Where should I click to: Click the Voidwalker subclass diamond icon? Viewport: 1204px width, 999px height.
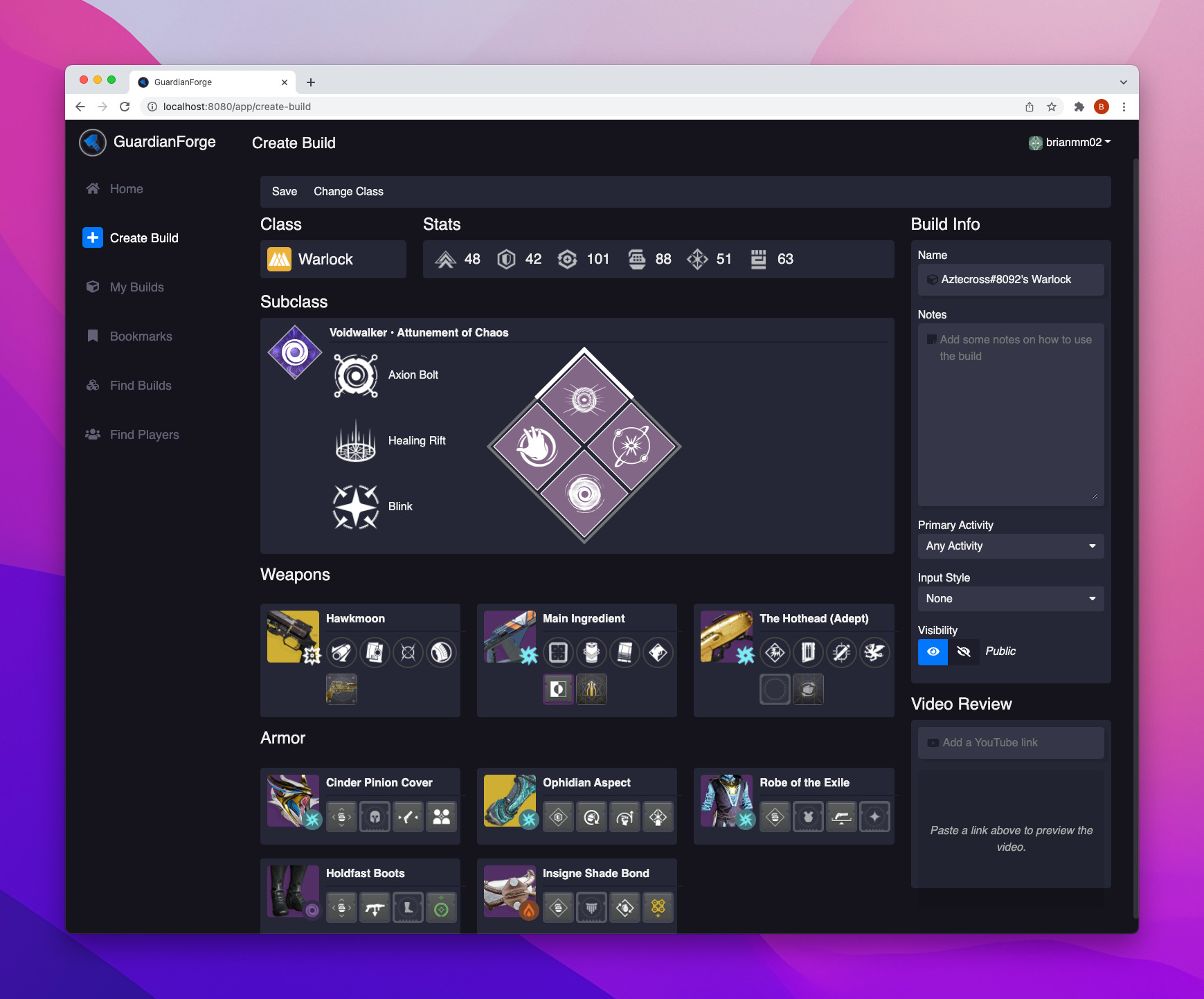(x=295, y=352)
